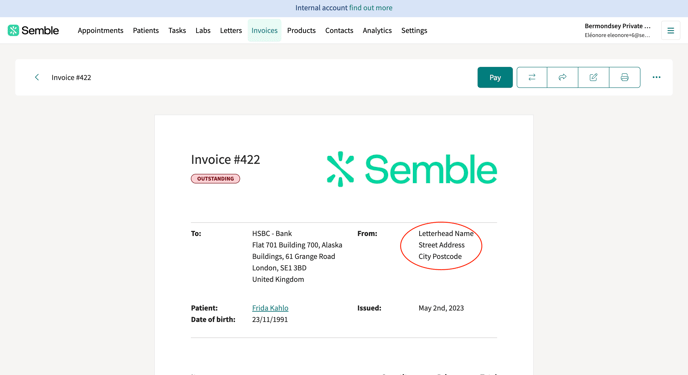Open the Analytics page
Screen dimensions: 688x375
(x=377, y=30)
